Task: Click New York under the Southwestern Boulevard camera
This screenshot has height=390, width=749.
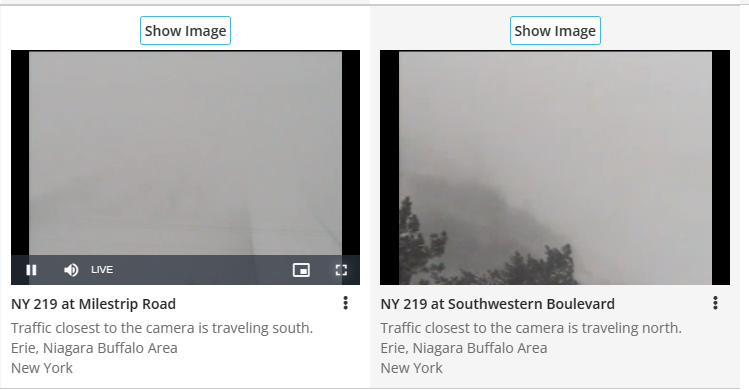Action: coord(411,368)
